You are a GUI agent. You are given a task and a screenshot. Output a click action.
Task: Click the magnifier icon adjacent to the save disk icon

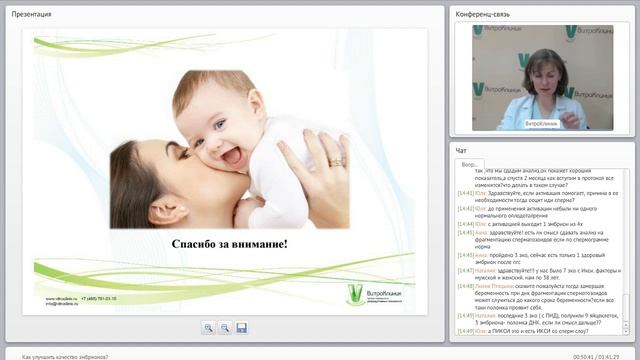[225, 328]
